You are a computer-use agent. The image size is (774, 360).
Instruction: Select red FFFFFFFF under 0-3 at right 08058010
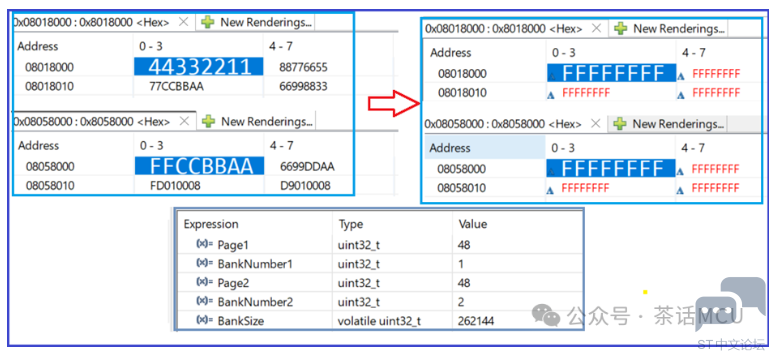(585, 188)
